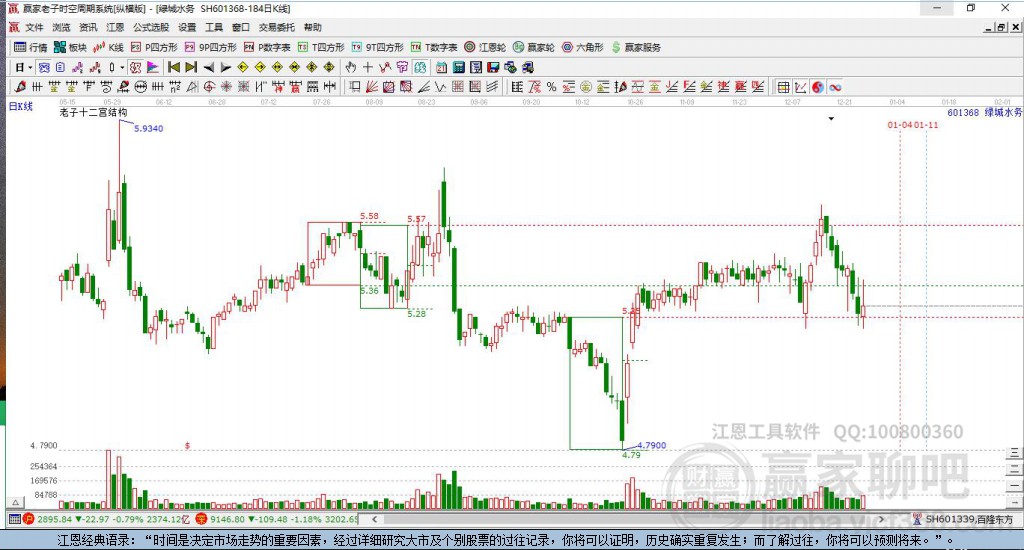Select the crosshair cursor tool

point(368,67)
